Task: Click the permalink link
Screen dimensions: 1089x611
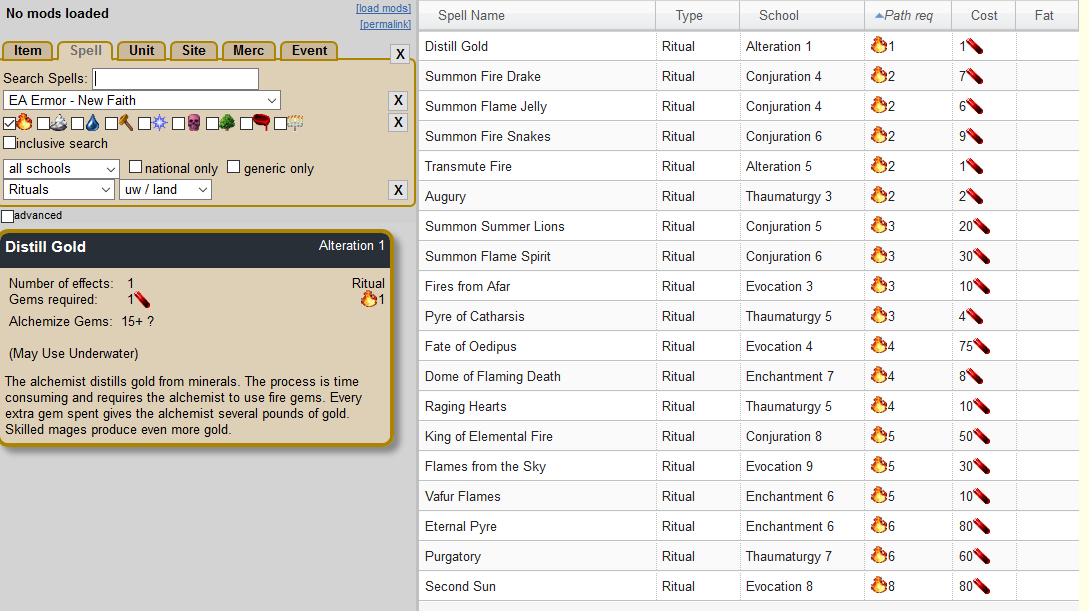Action: [385, 24]
